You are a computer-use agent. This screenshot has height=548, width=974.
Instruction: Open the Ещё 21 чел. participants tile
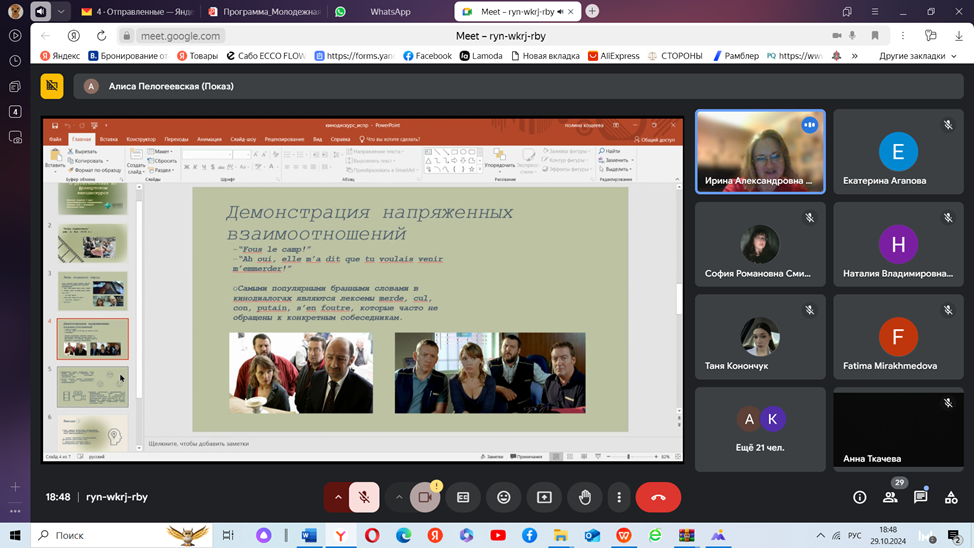coord(760,429)
